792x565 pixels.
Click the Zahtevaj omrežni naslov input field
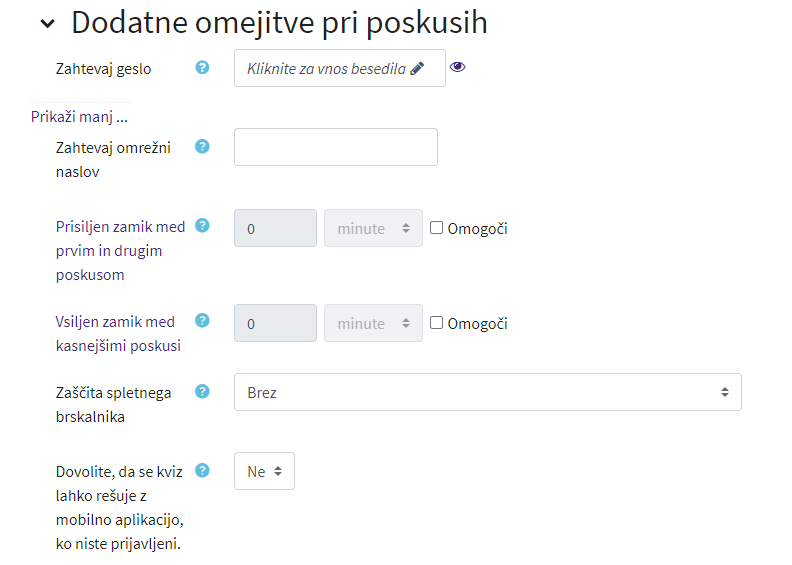pyautogui.click(x=336, y=147)
